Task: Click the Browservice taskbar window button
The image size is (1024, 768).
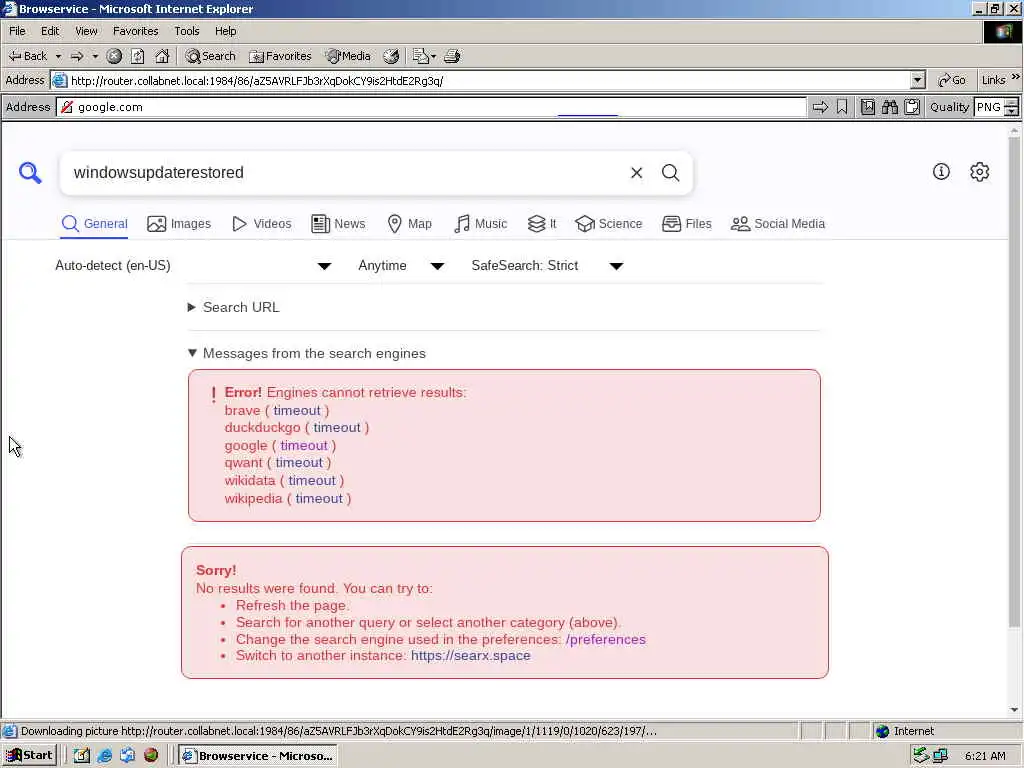Action: [259, 756]
